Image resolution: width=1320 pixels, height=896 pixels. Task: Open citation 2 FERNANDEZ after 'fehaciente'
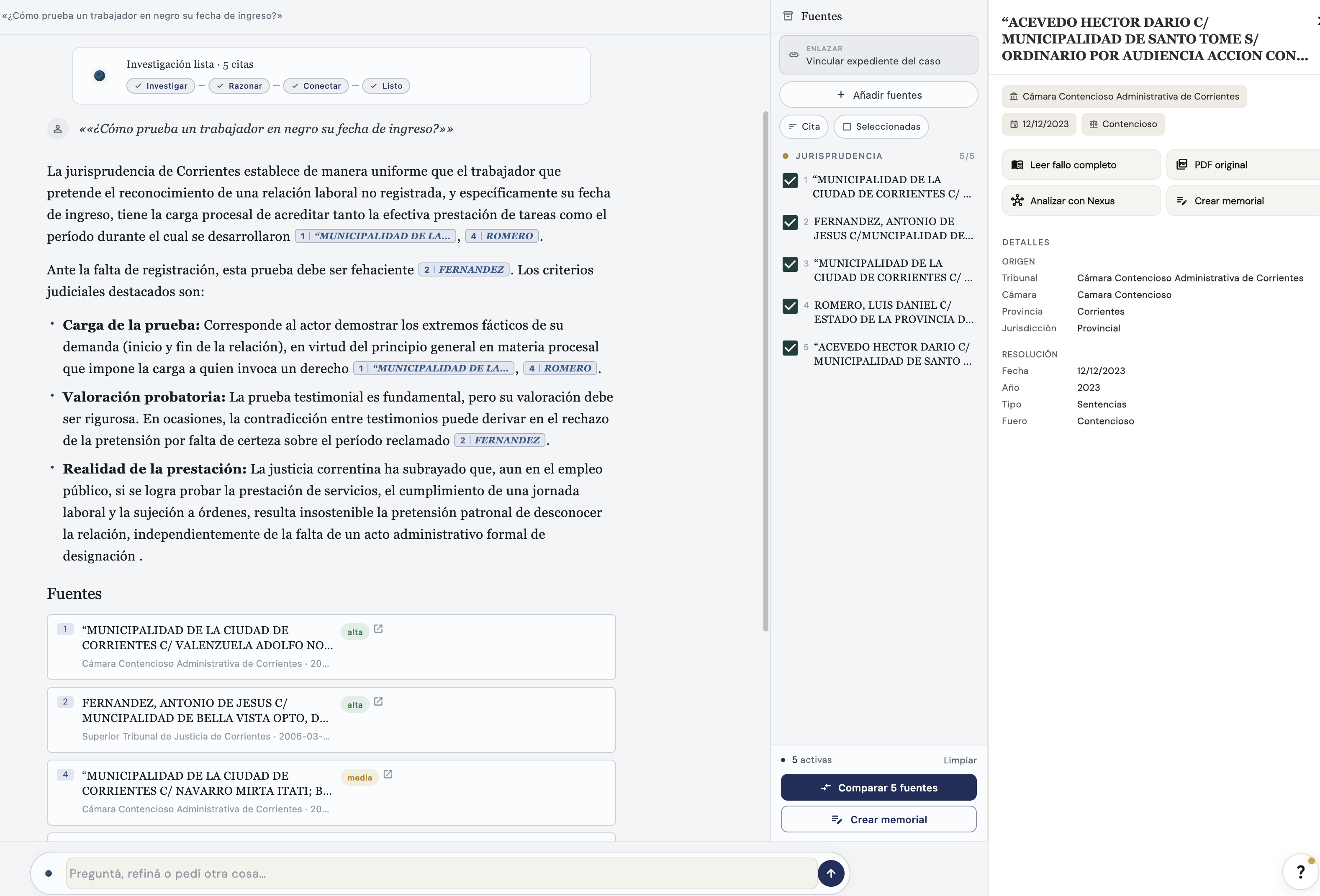click(464, 270)
